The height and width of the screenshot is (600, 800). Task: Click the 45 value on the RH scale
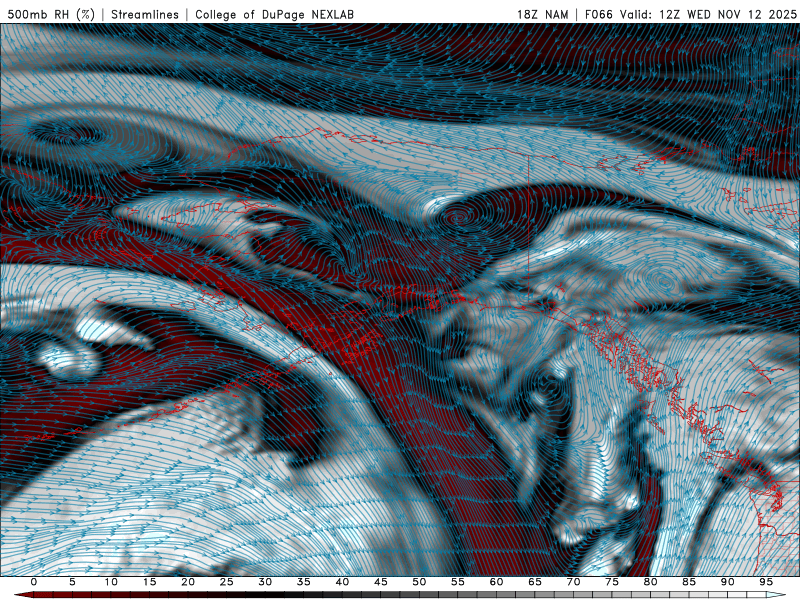tap(381, 582)
